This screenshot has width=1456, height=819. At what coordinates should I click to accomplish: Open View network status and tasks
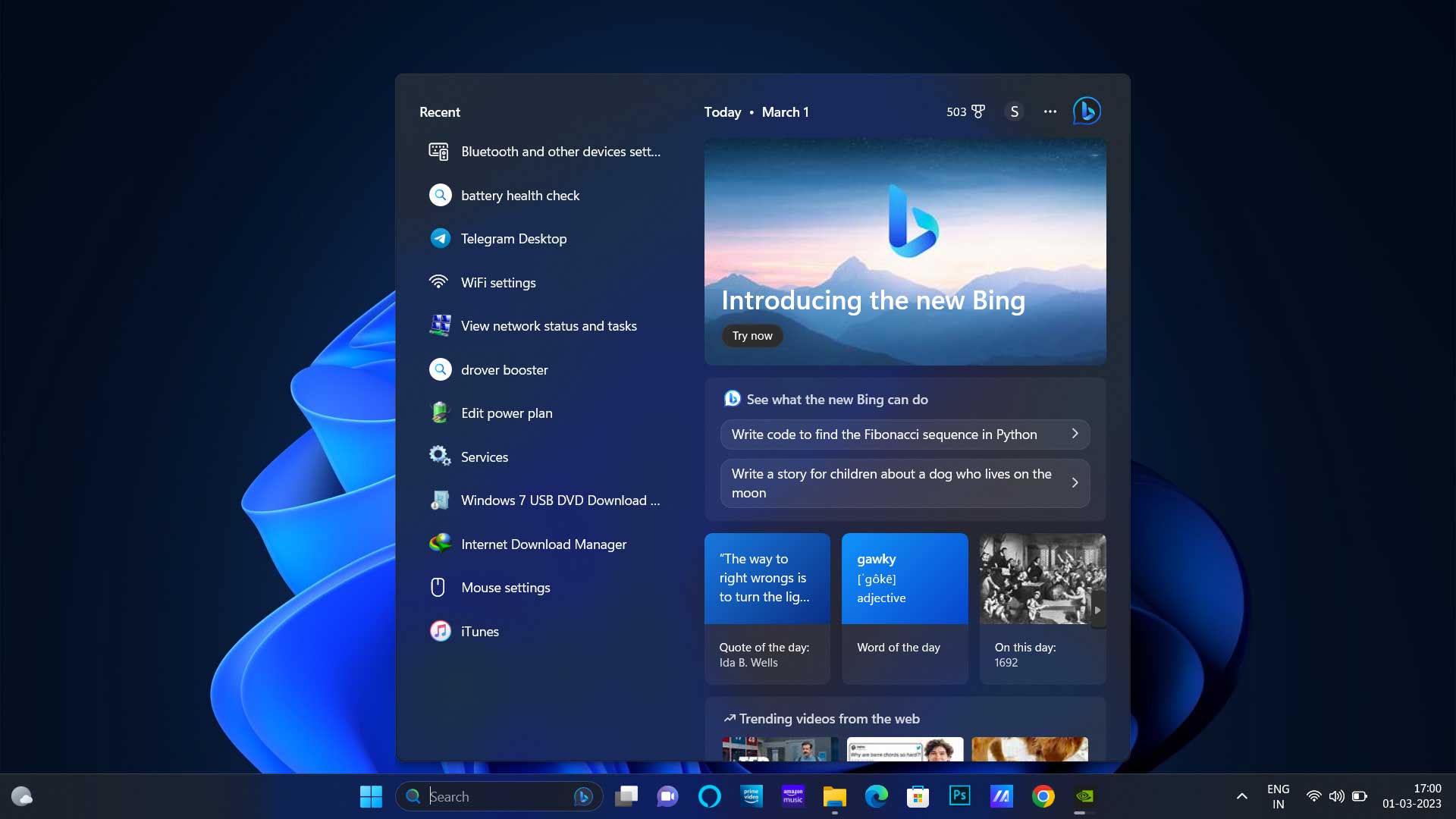pos(545,326)
